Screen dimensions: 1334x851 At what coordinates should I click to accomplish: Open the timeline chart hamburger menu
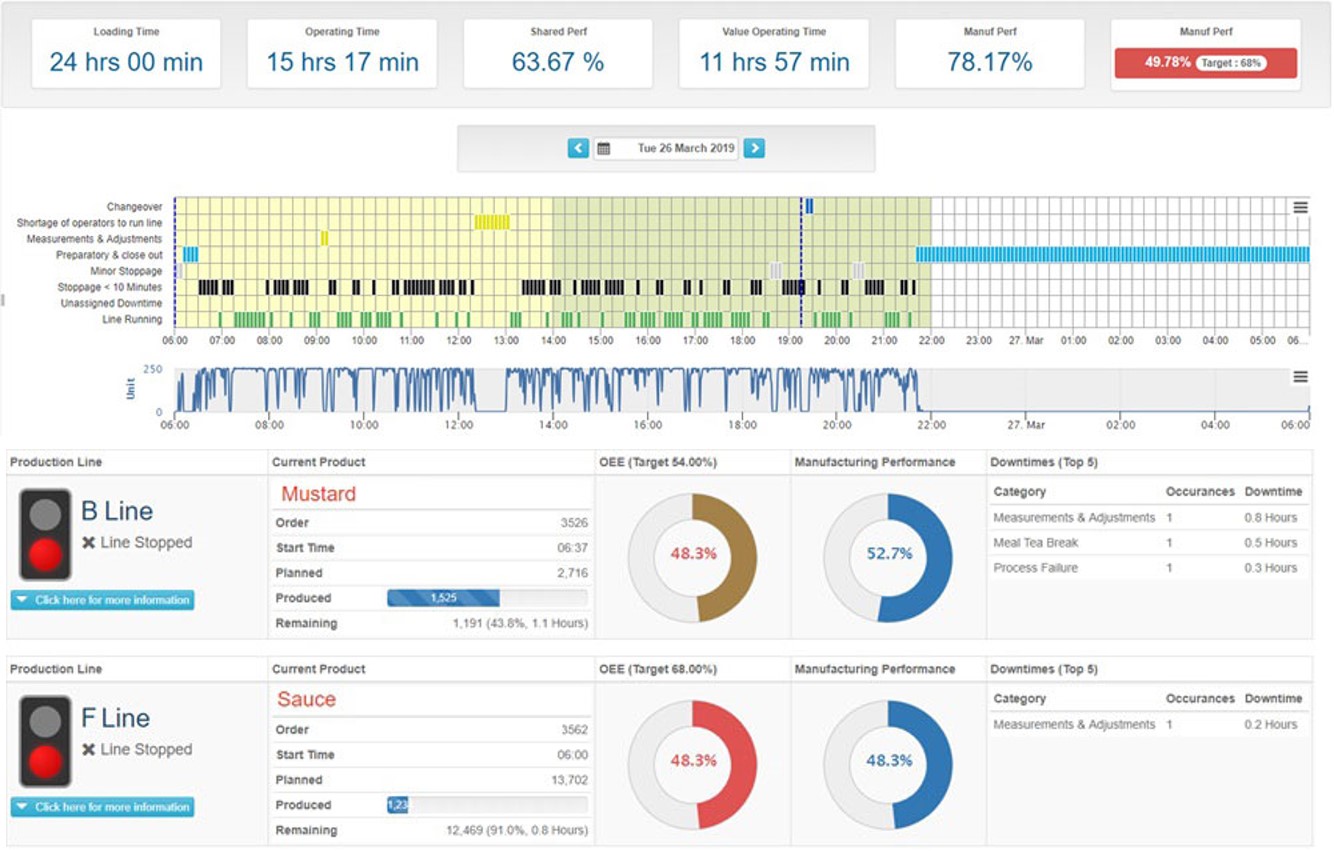click(1300, 207)
